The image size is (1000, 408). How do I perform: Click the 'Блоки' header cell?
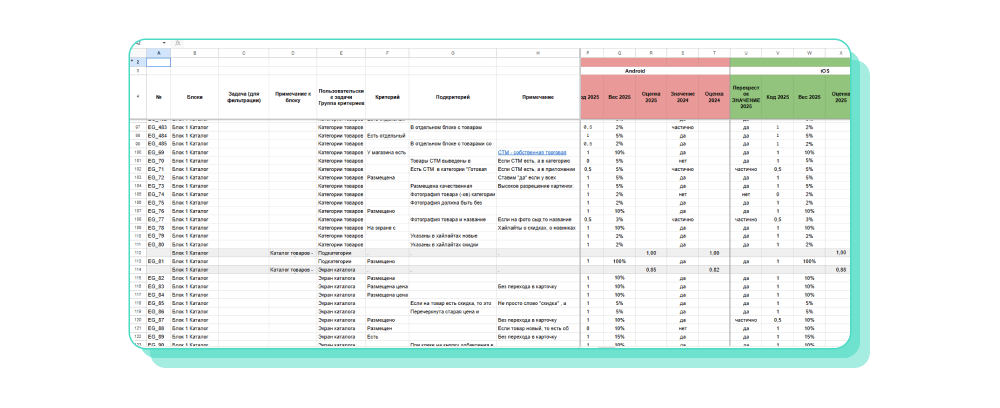coord(193,97)
